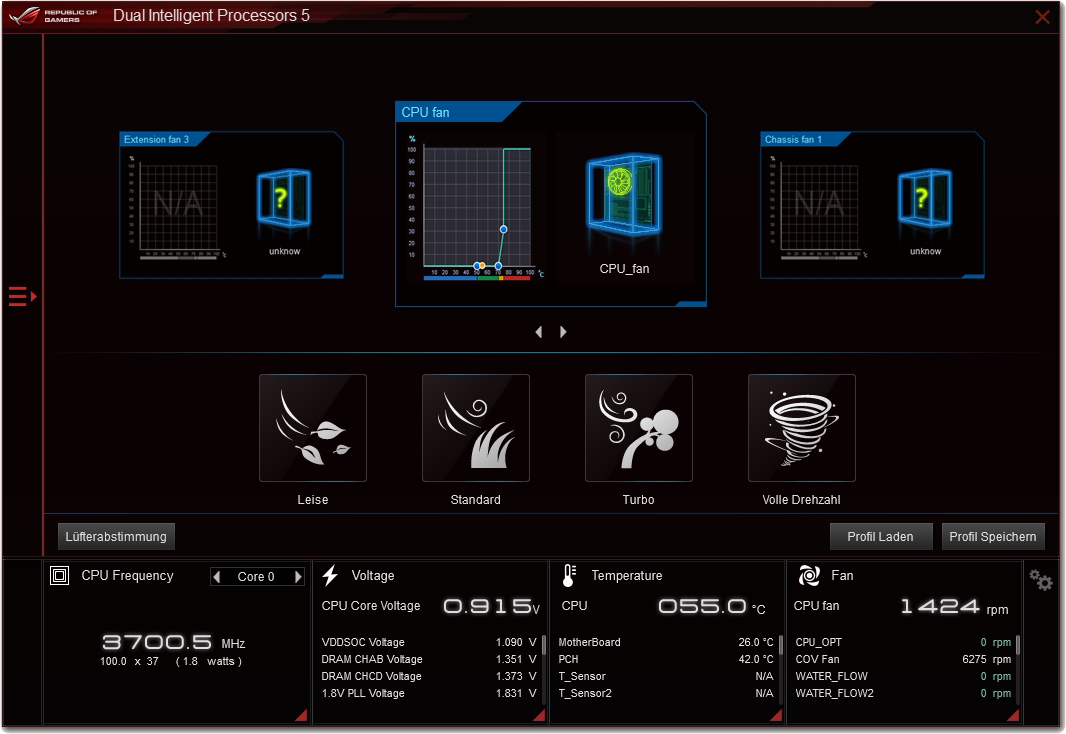Open the Chassis fan 1 card
This screenshot has height=734, width=1066.
(872, 205)
